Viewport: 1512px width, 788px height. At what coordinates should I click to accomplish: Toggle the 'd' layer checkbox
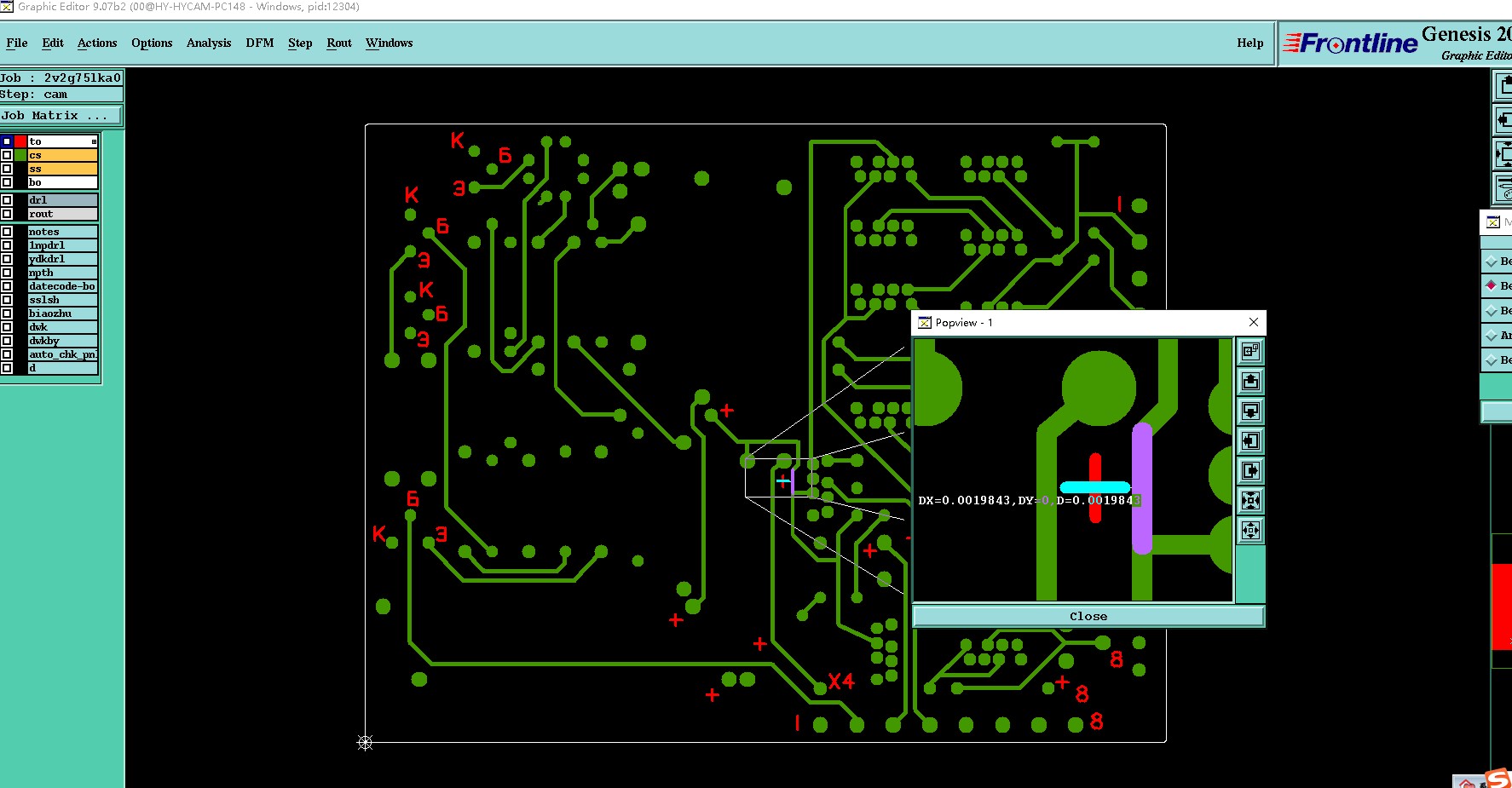[x=7, y=368]
